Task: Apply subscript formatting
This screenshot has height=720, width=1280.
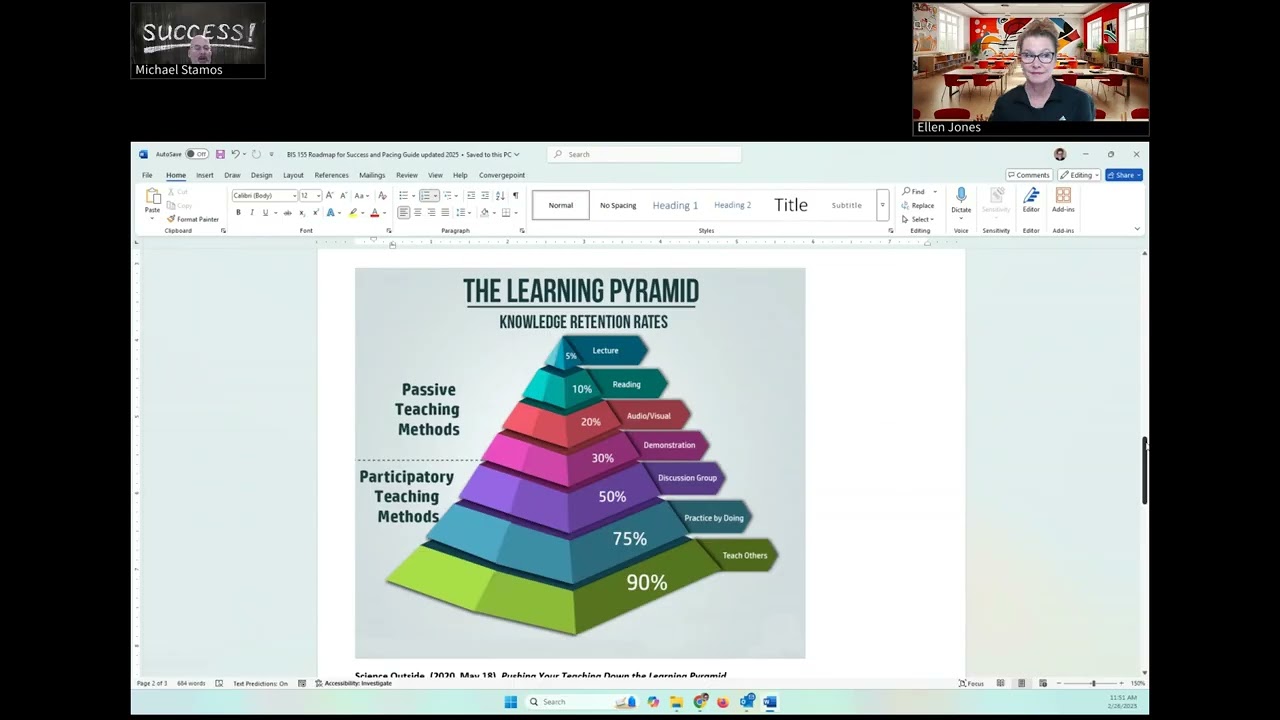Action: (x=302, y=213)
